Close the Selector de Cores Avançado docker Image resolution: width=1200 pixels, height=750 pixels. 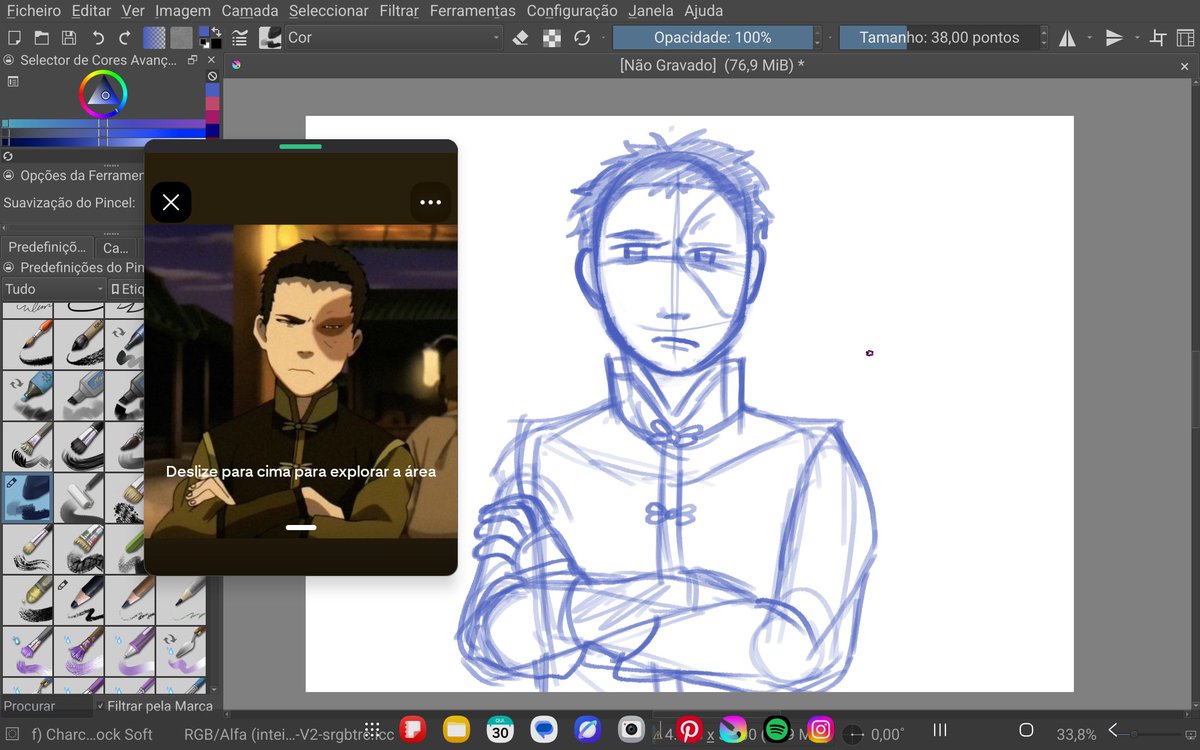click(x=211, y=60)
